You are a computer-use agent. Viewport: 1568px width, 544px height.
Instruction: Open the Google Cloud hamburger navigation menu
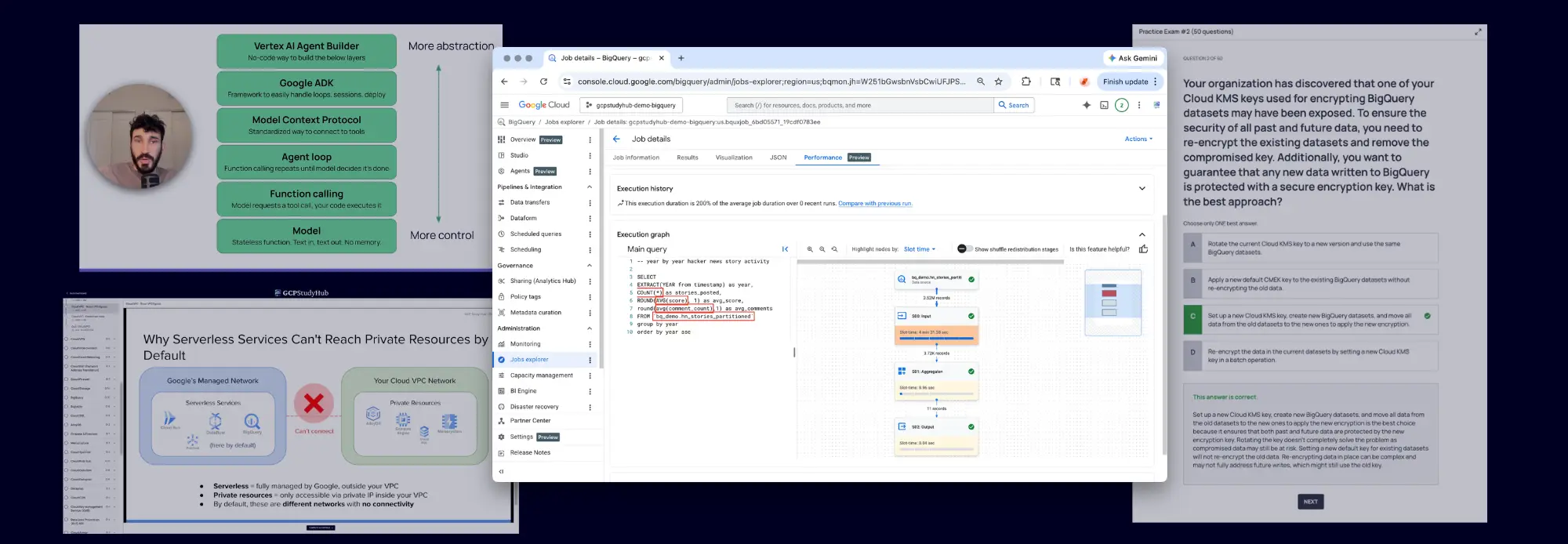(504, 105)
